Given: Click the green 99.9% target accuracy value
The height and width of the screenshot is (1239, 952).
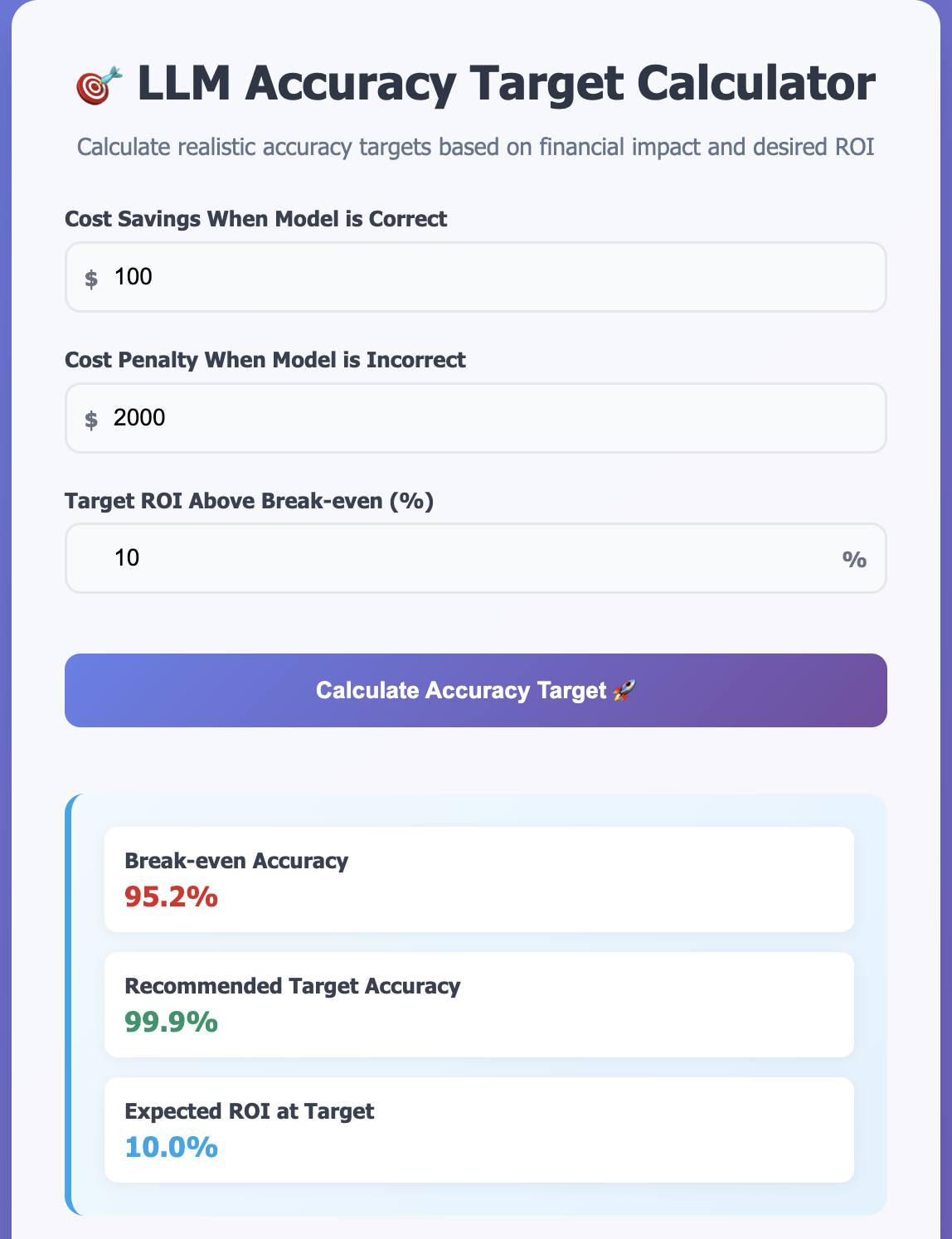Looking at the screenshot, I should [172, 1023].
